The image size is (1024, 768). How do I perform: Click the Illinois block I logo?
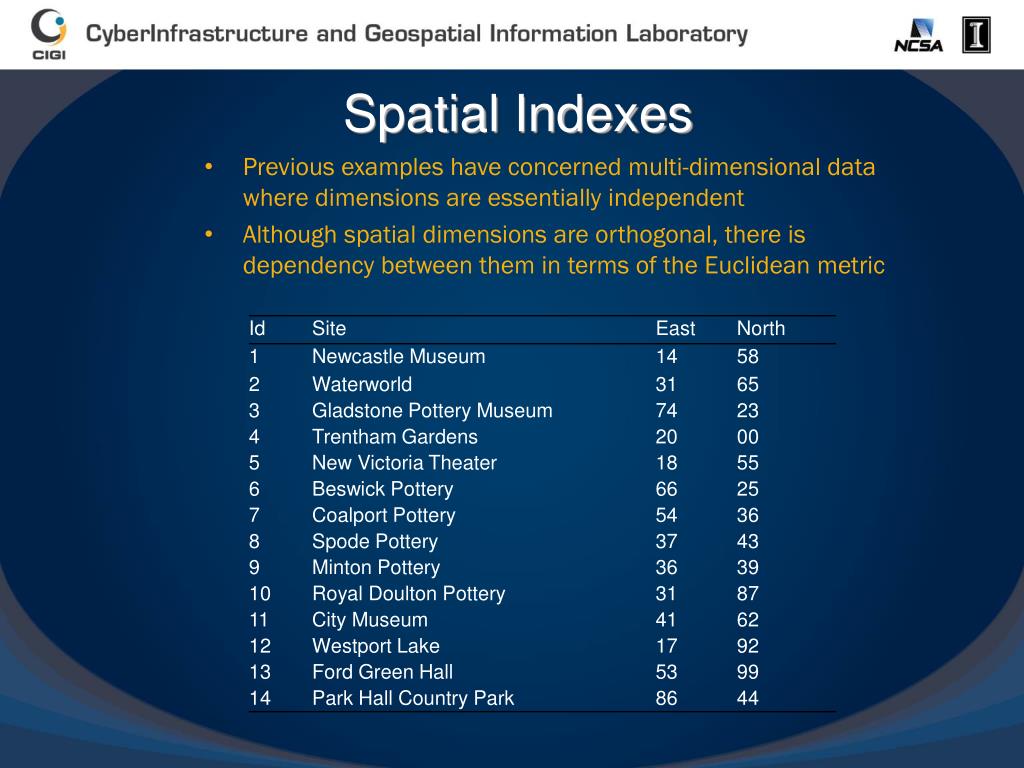click(x=976, y=35)
